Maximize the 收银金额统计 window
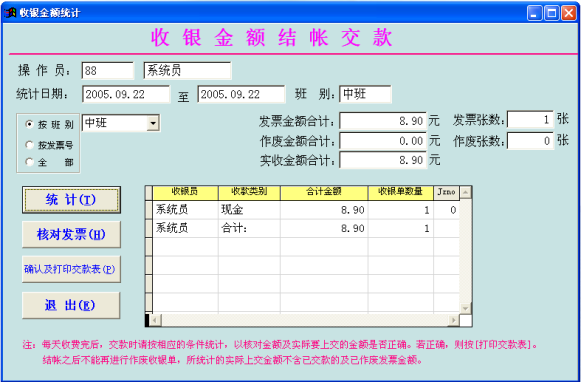This screenshot has height=382, width=582. 552,13
